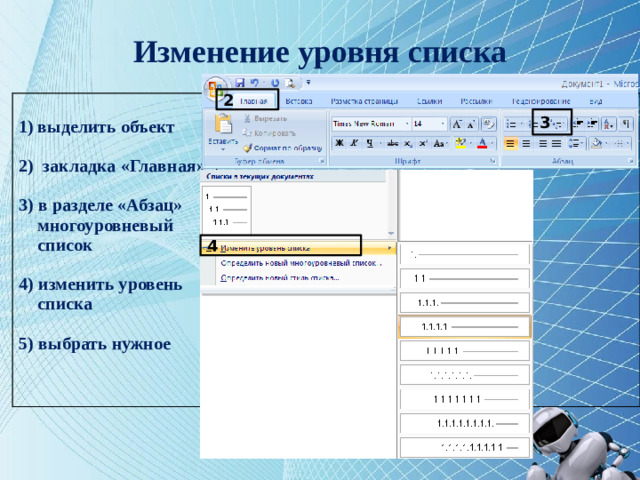Click Формат по образцу format painter
The height and width of the screenshot is (480, 640).
tap(282, 148)
